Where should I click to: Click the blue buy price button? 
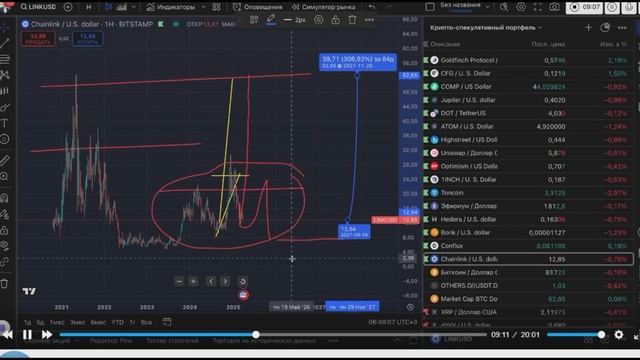(87, 39)
